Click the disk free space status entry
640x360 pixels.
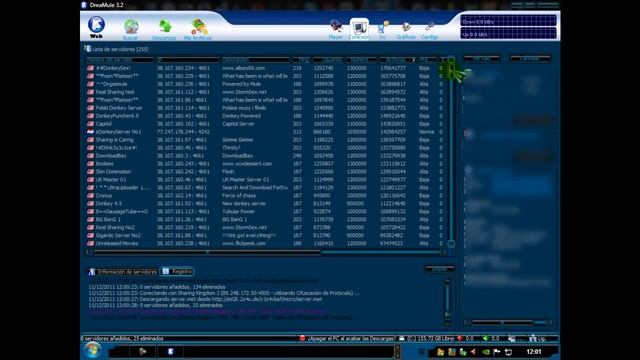click(427, 338)
